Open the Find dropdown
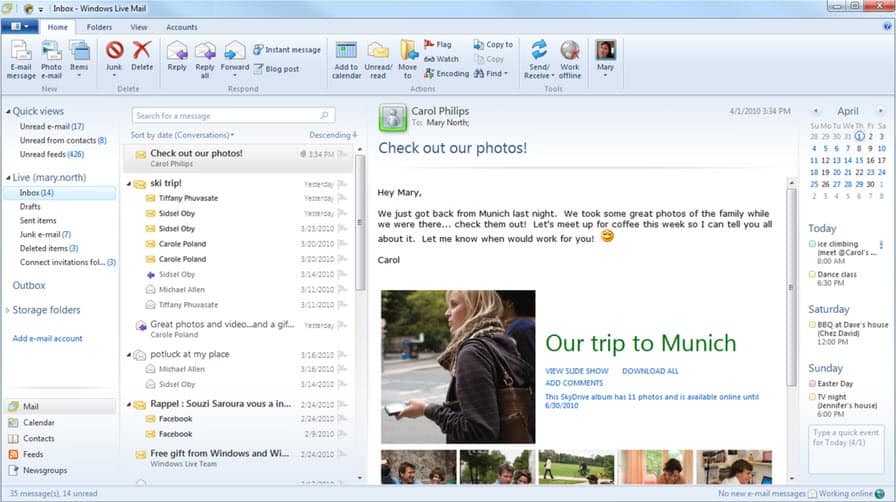The width and height of the screenshot is (896, 502). click(491, 73)
